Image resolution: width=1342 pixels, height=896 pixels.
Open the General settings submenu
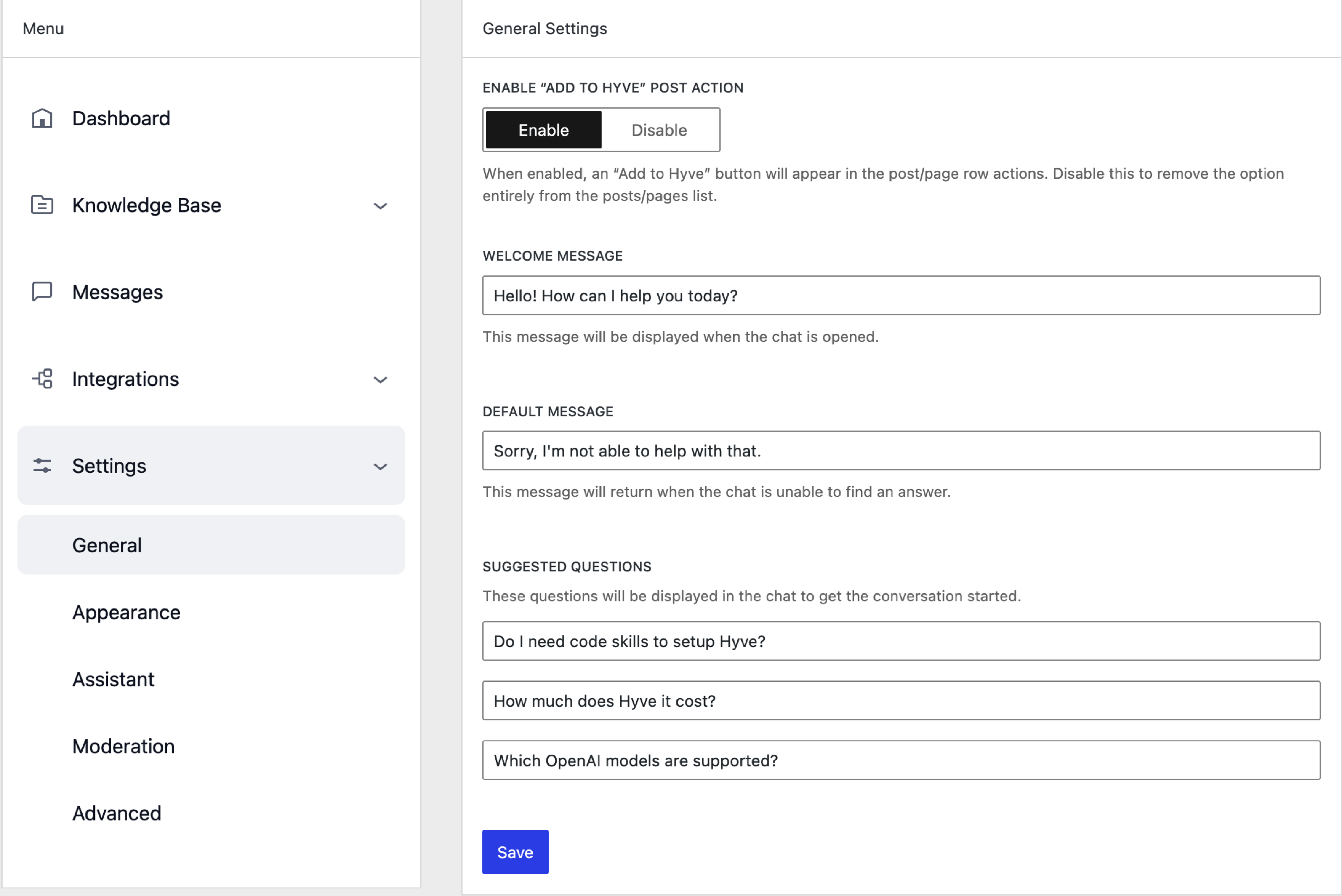[x=107, y=545]
